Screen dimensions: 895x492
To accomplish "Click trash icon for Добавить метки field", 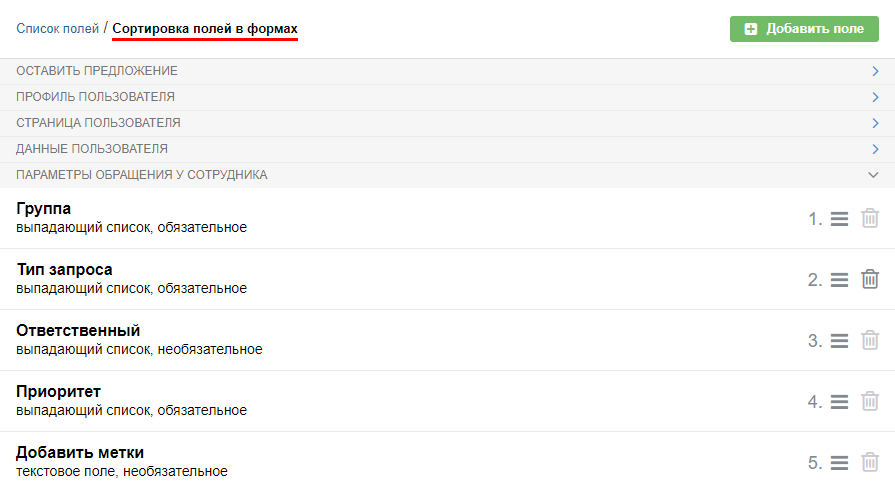I will click(870, 462).
